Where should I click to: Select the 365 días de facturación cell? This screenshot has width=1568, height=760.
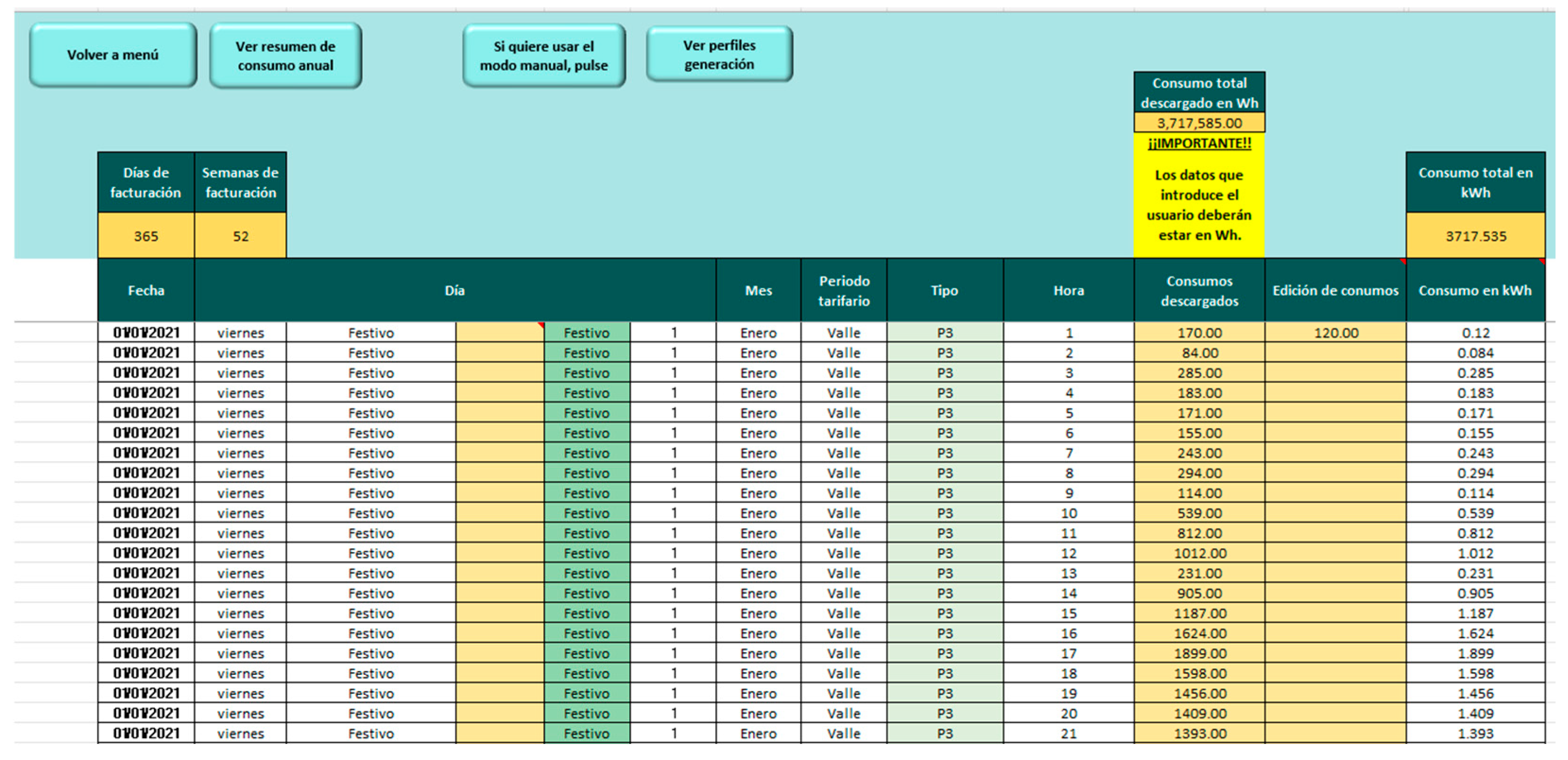(x=146, y=236)
